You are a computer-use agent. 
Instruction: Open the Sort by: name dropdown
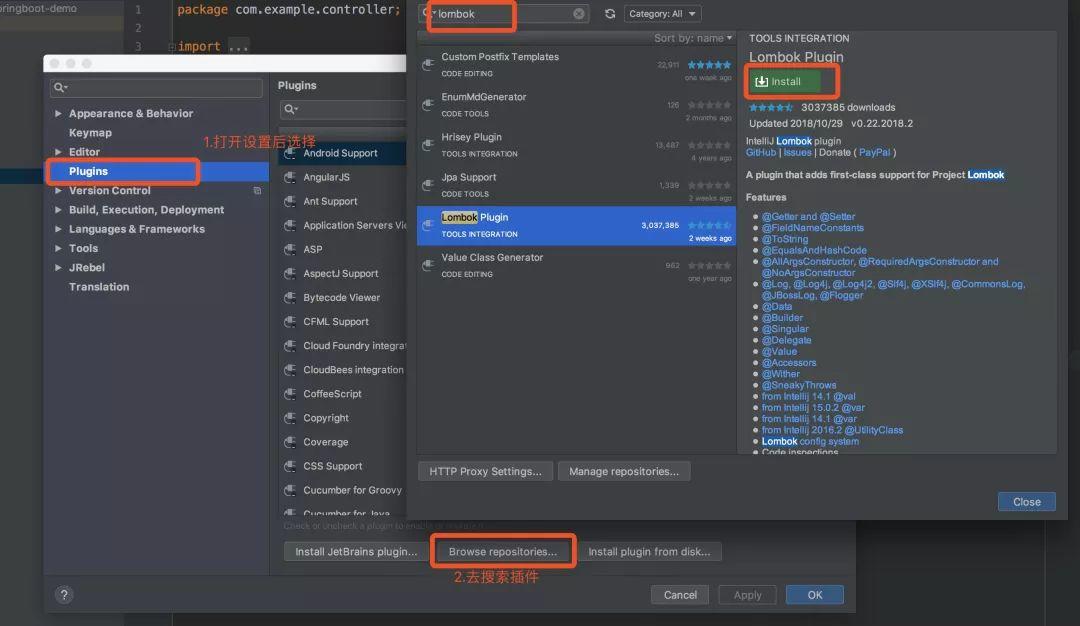point(693,38)
